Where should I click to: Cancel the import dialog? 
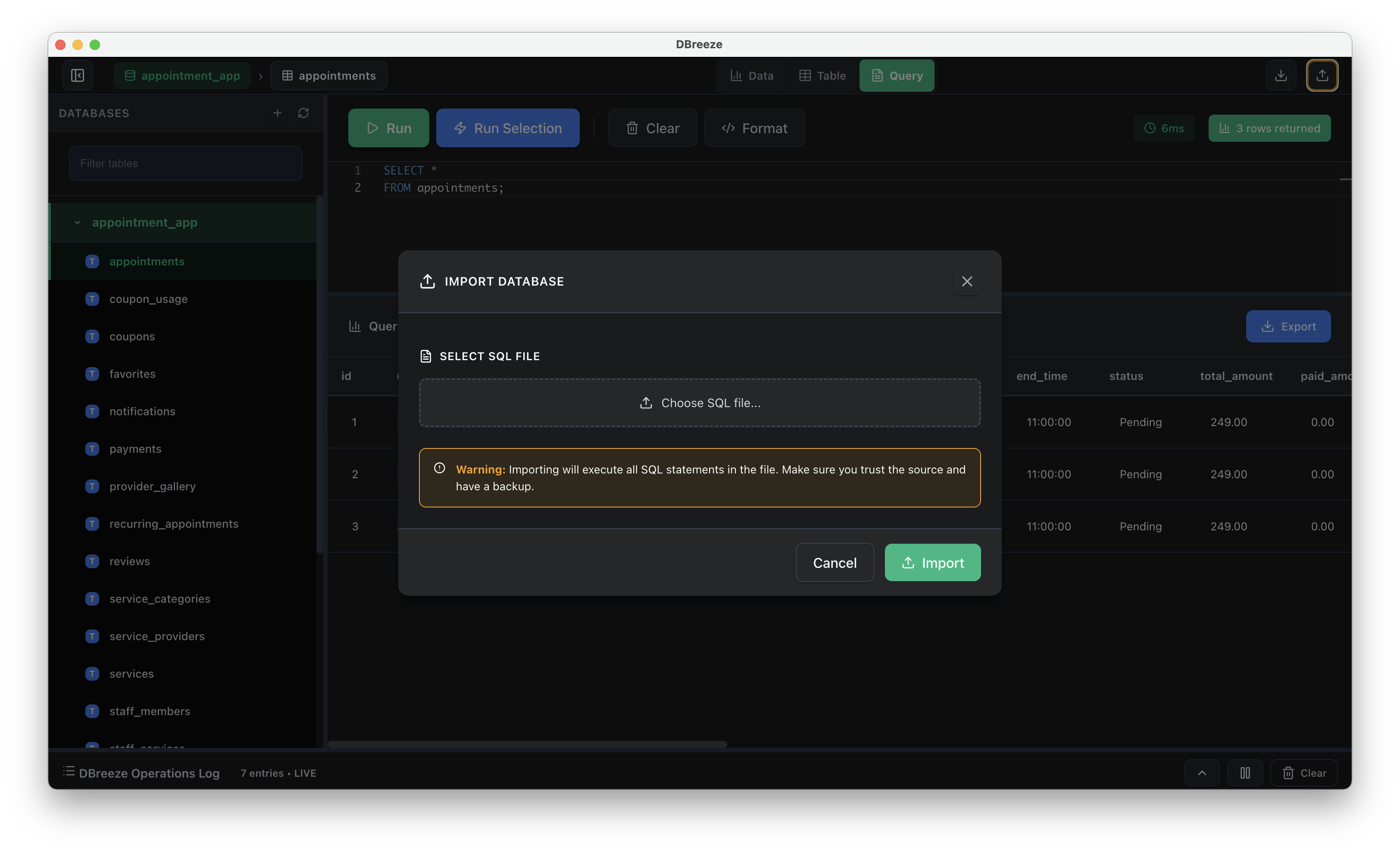834,562
